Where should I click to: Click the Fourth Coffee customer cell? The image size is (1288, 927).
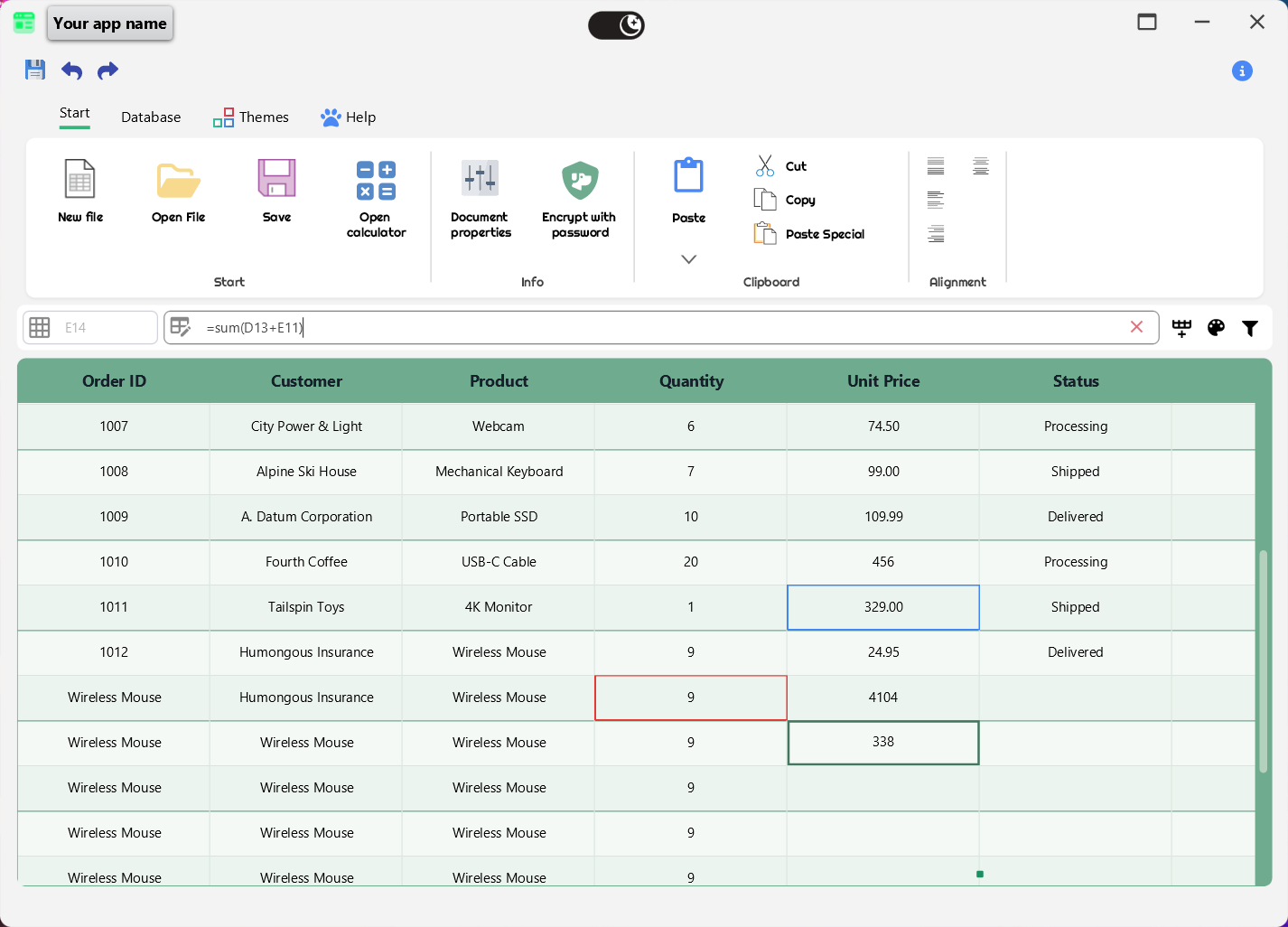coord(306,562)
